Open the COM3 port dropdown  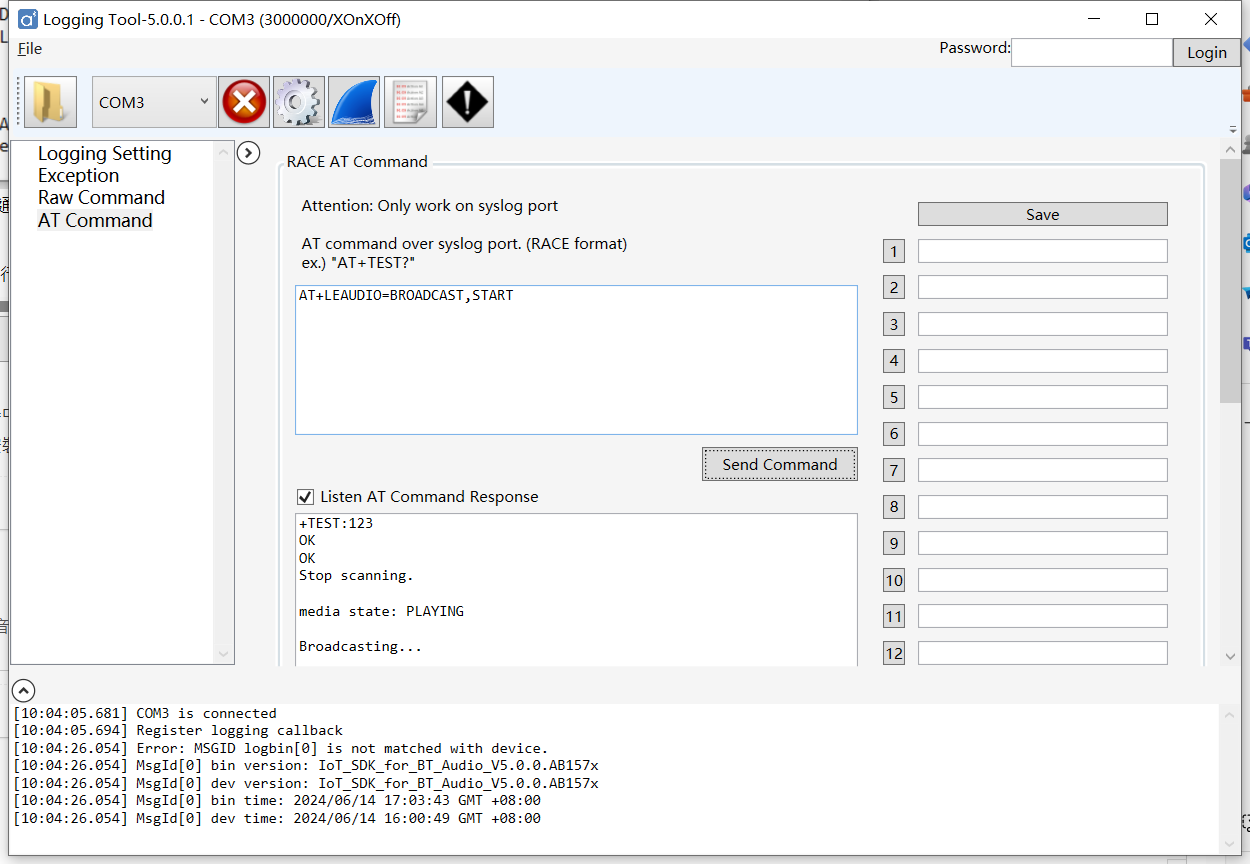click(154, 102)
